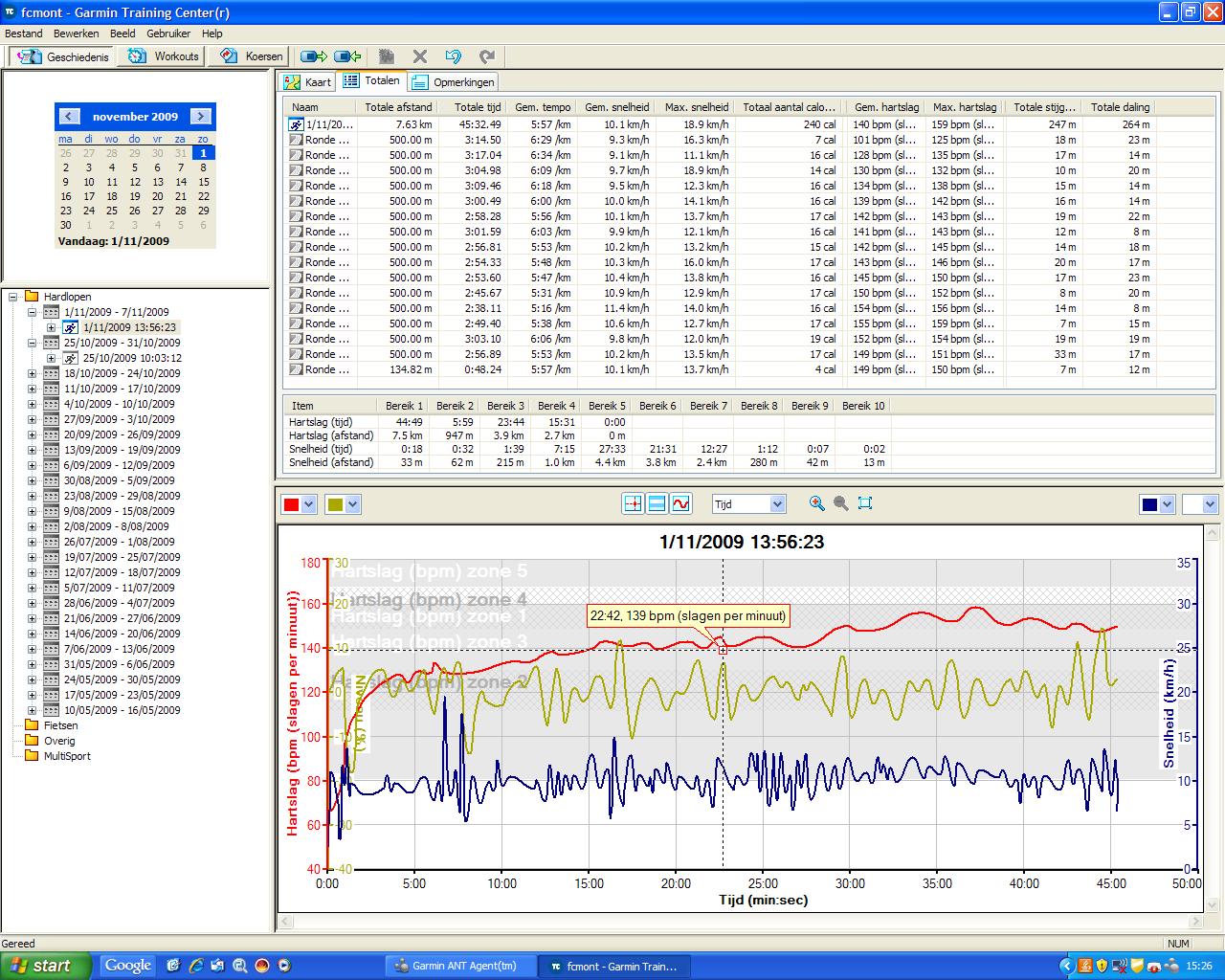Viewport: 1225px width, 980px height.
Task: Expand week 20/09/2009 - 26/09/2009
Action: (32, 434)
